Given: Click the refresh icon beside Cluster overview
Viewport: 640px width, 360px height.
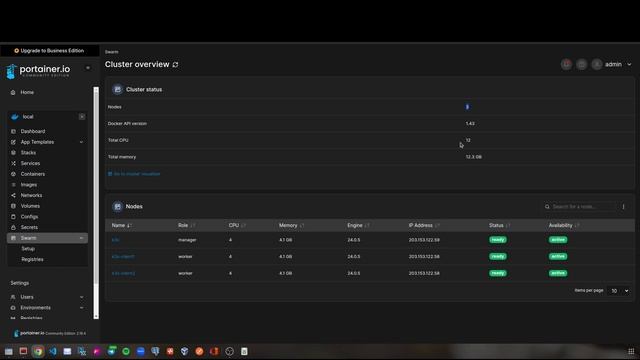Looking at the screenshot, I should coord(176,64).
